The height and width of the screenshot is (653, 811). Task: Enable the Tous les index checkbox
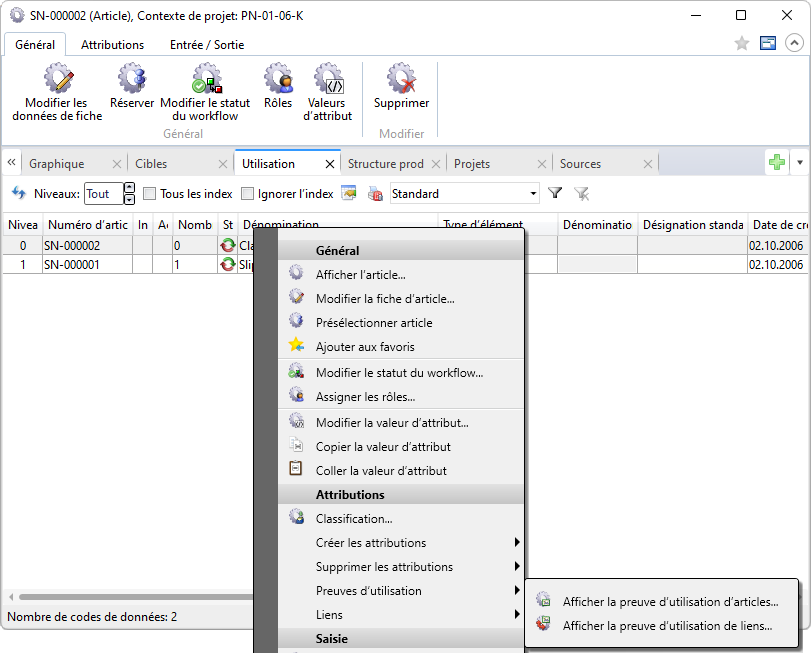tap(150, 194)
